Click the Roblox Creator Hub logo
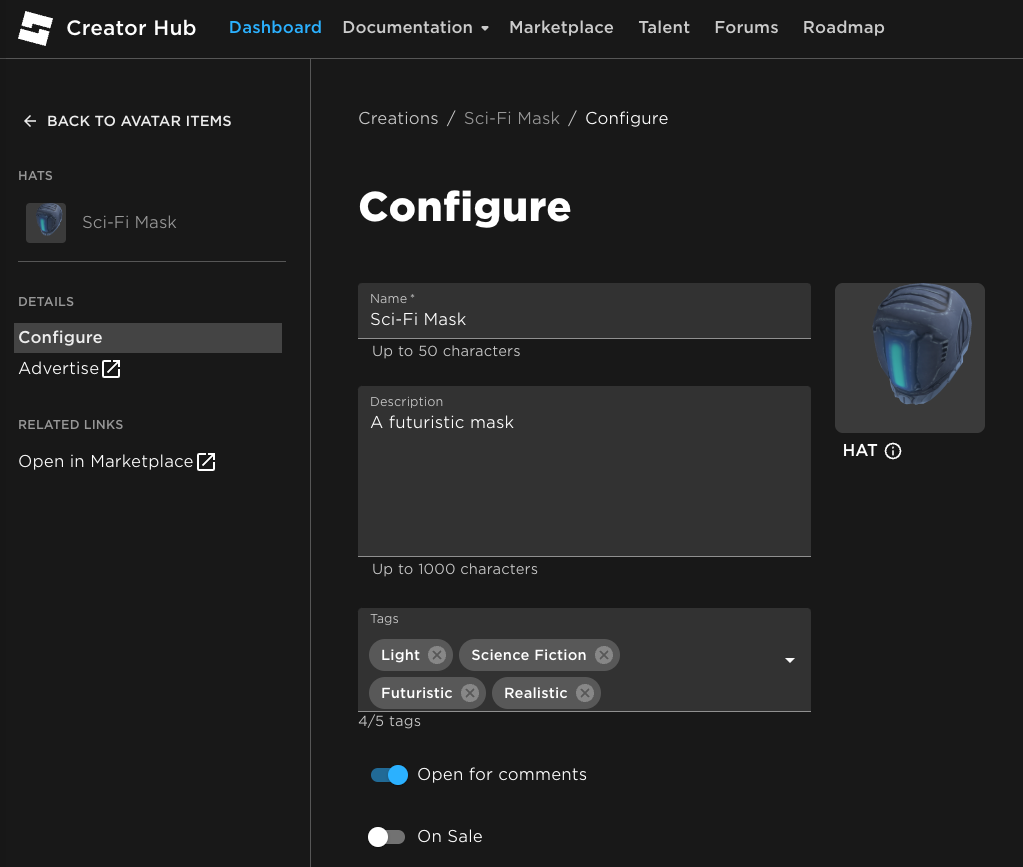The image size is (1023, 867). tap(35, 28)
